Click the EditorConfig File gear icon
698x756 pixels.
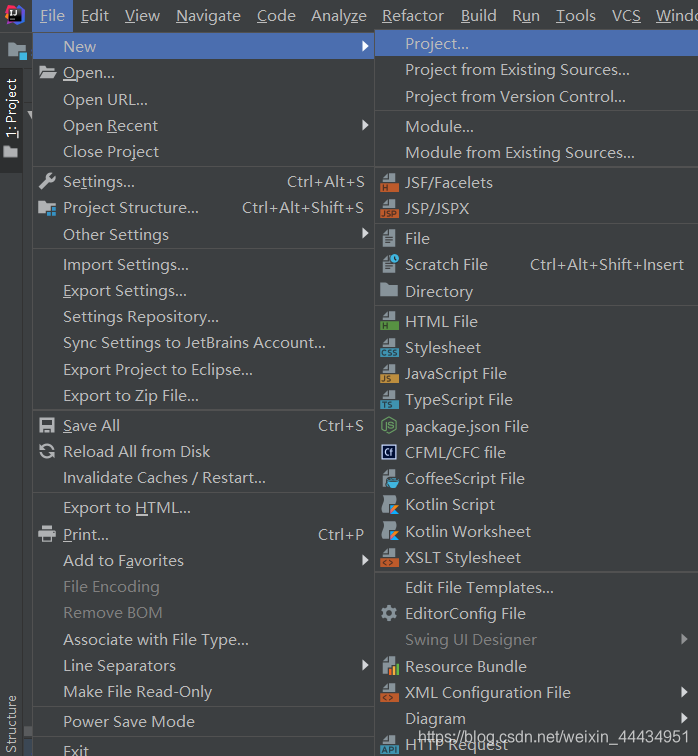click(389, 613)
